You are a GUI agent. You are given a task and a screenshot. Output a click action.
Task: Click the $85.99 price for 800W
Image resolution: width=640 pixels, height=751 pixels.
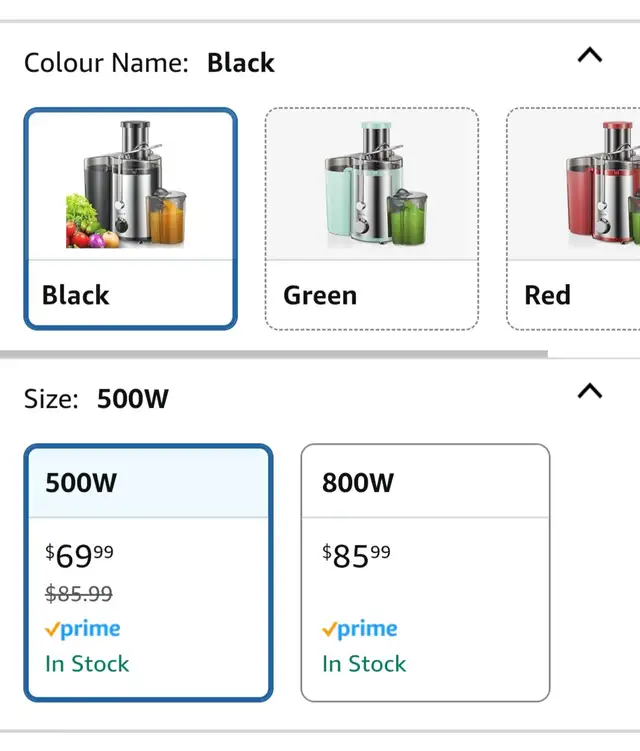[356, 556]
